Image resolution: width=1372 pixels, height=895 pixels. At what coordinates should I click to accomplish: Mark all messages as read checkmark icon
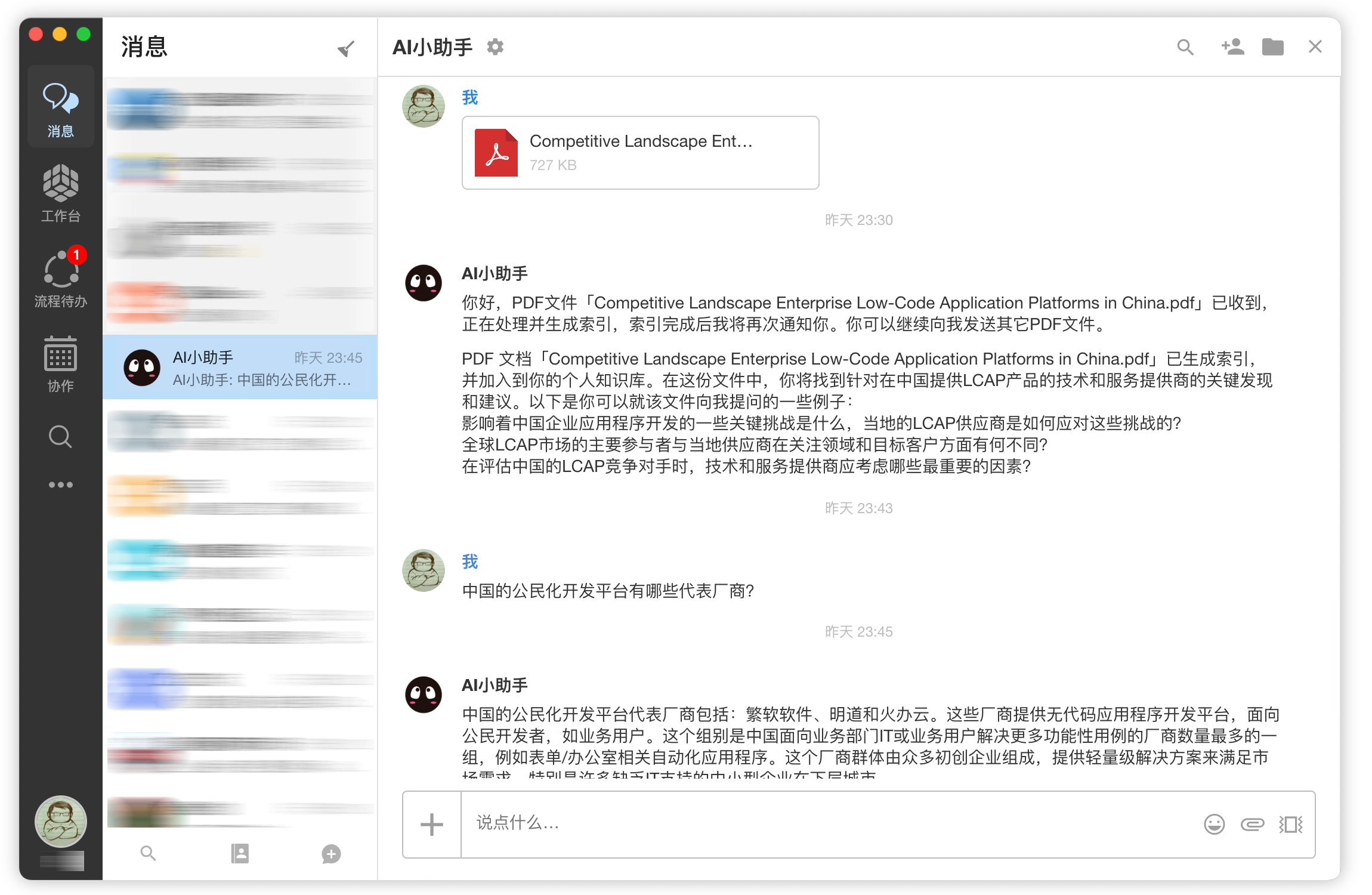(346, 48)
